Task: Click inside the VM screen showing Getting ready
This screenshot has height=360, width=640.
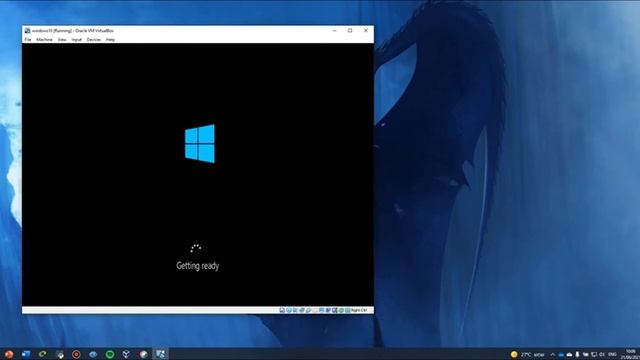Action: coord(198,175)
